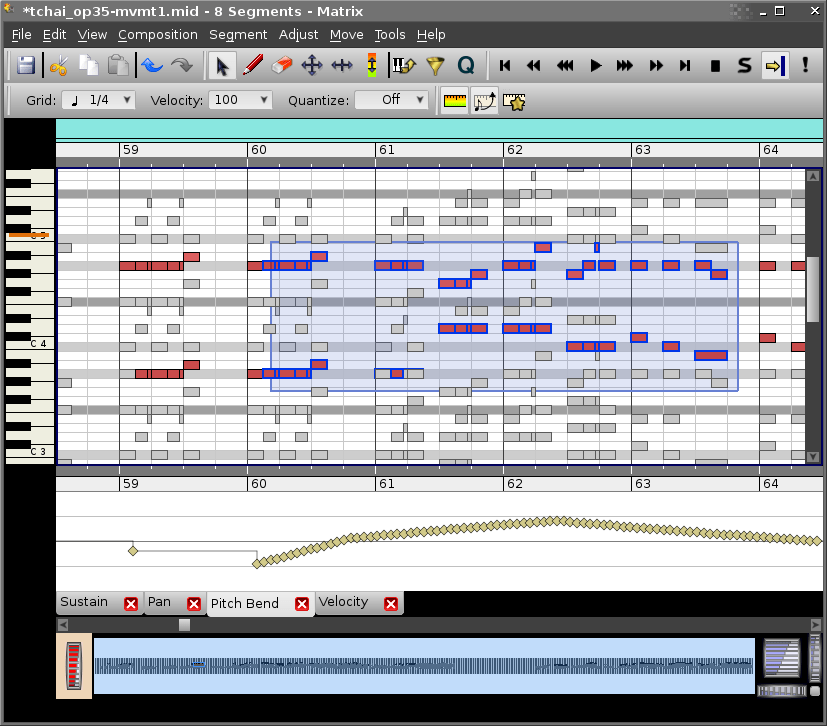This screenshot has width=827, height=726.
Task: Open the Quantize tool via Q icon
Action: click(466, 65)
